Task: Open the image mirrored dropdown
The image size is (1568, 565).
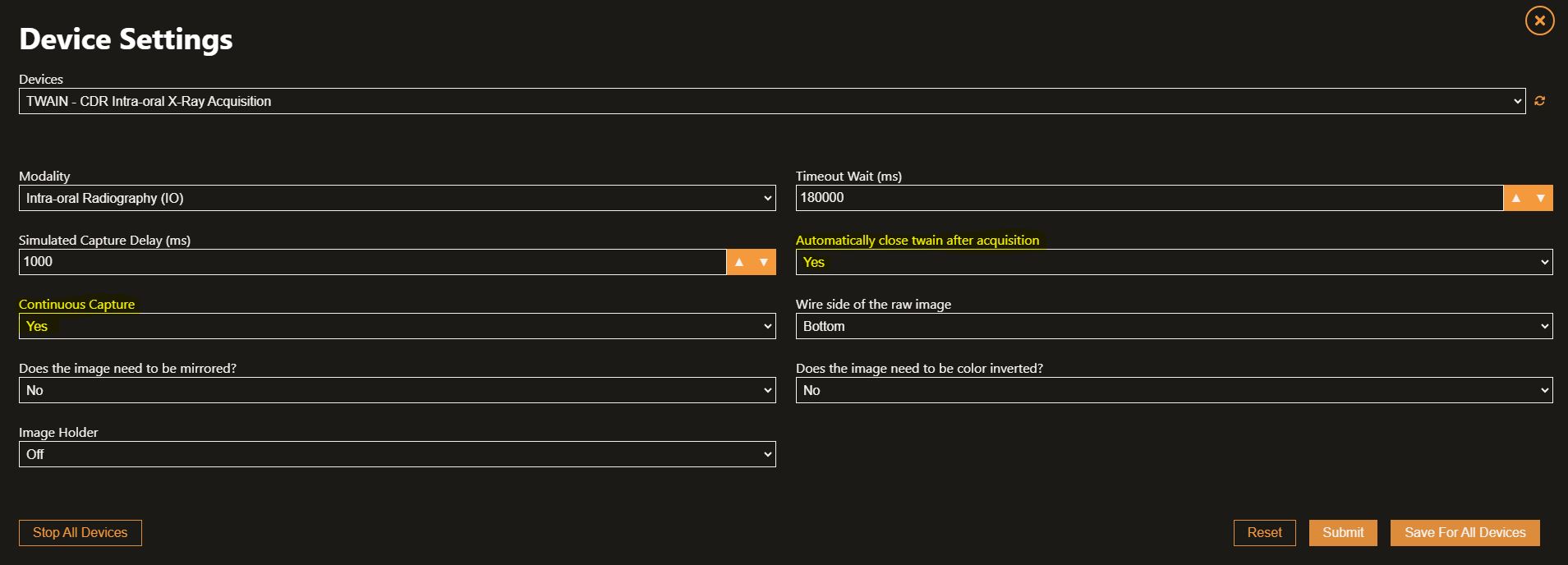Action: point(398,390)
